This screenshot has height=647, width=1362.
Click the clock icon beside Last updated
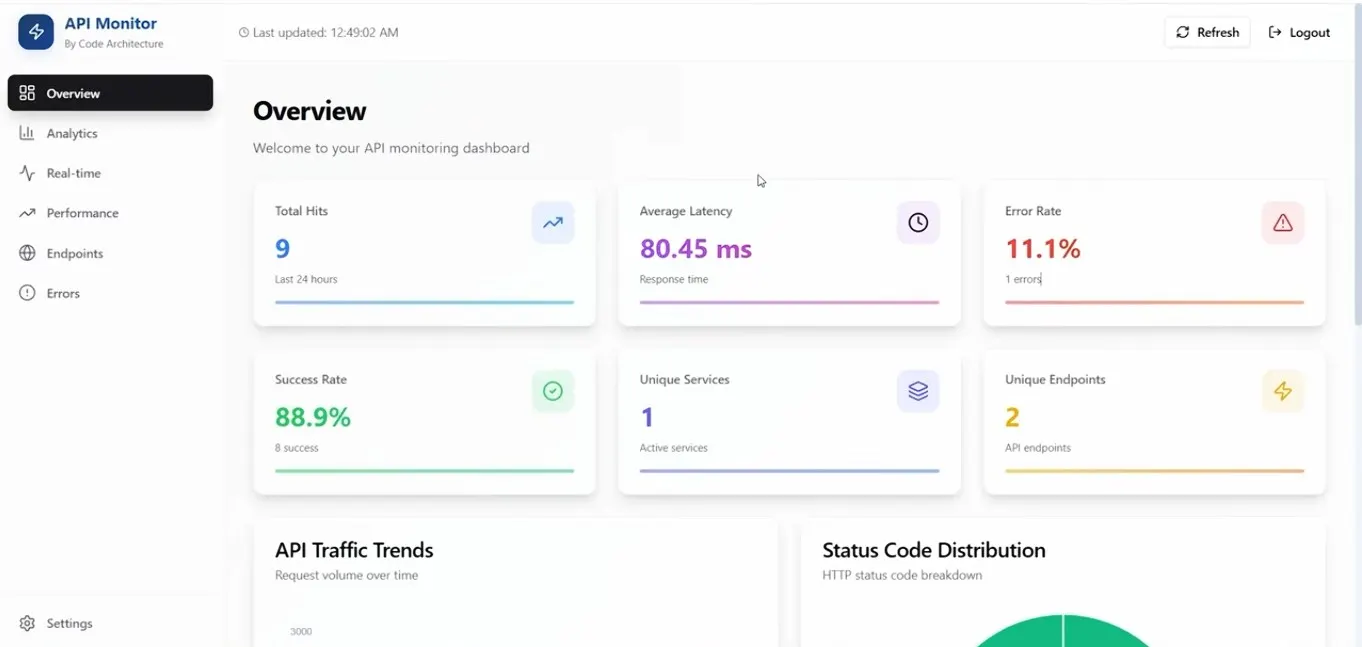[244, 32]
